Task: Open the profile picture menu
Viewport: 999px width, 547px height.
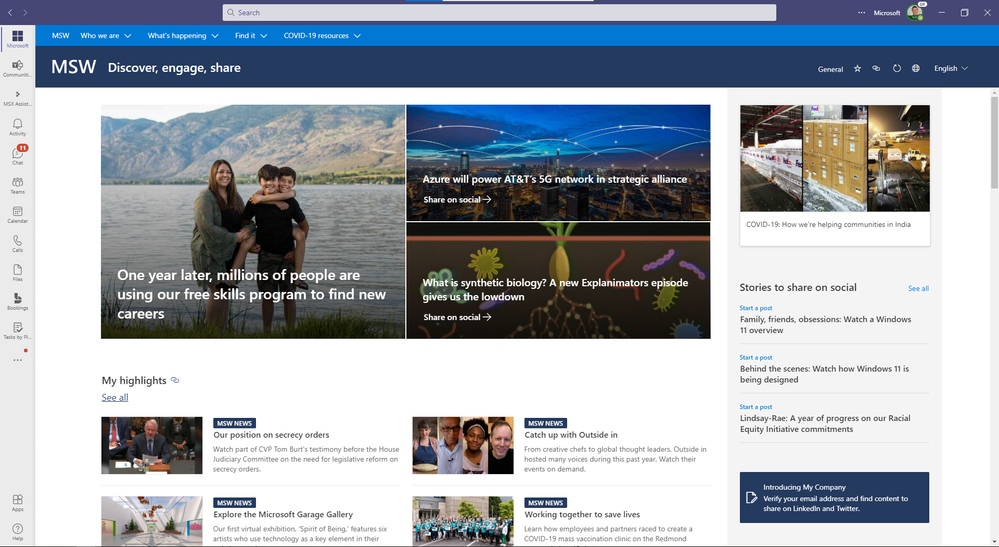Action: [x=915, y=12]
